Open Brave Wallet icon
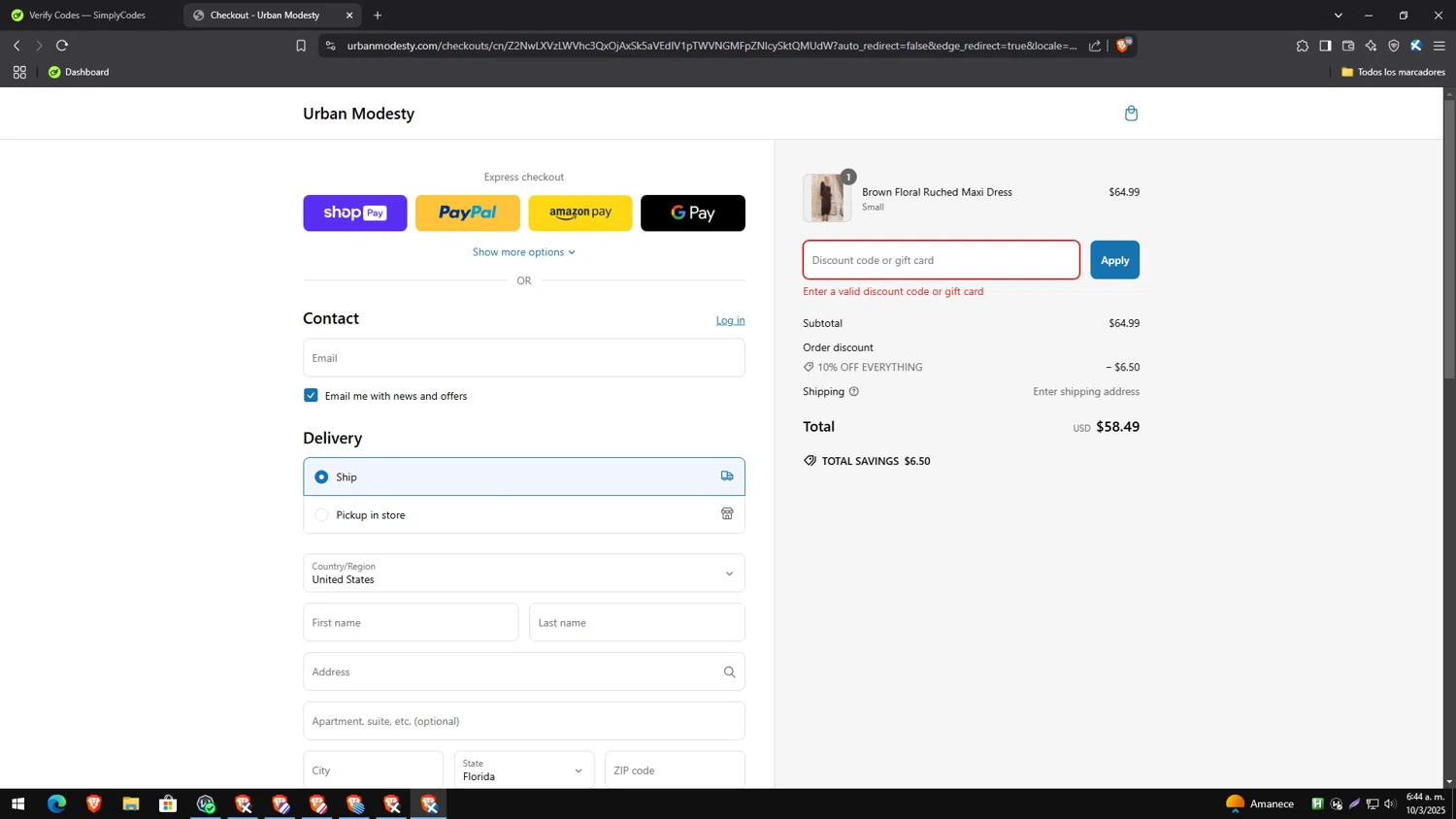The width and height of the screenshot is (1456, 819). pyautogui.click(x=1348, y=46)
